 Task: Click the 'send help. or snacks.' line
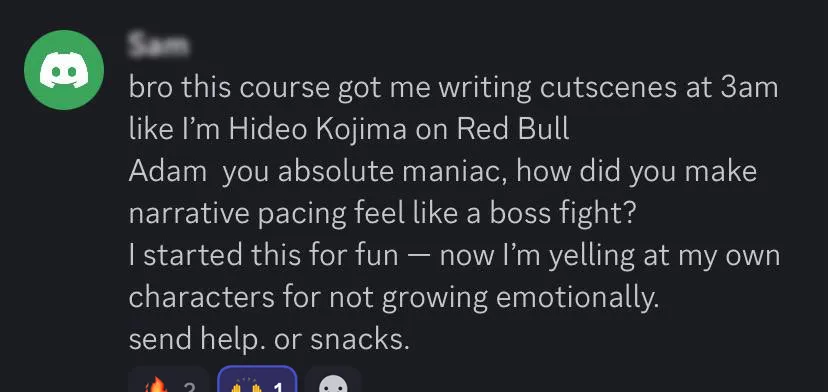[x=269, y=340]
